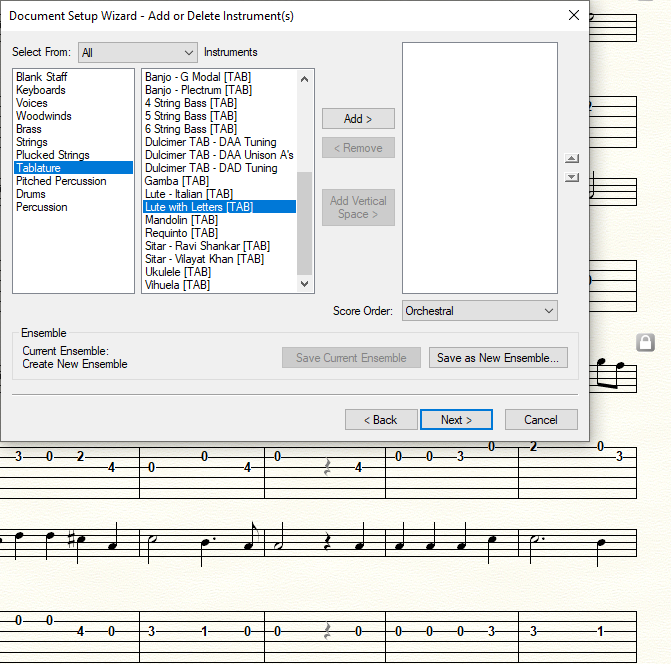Open the Select From dropdown
This screenshot has width=671, height=664.
click(x=138, y=52)
